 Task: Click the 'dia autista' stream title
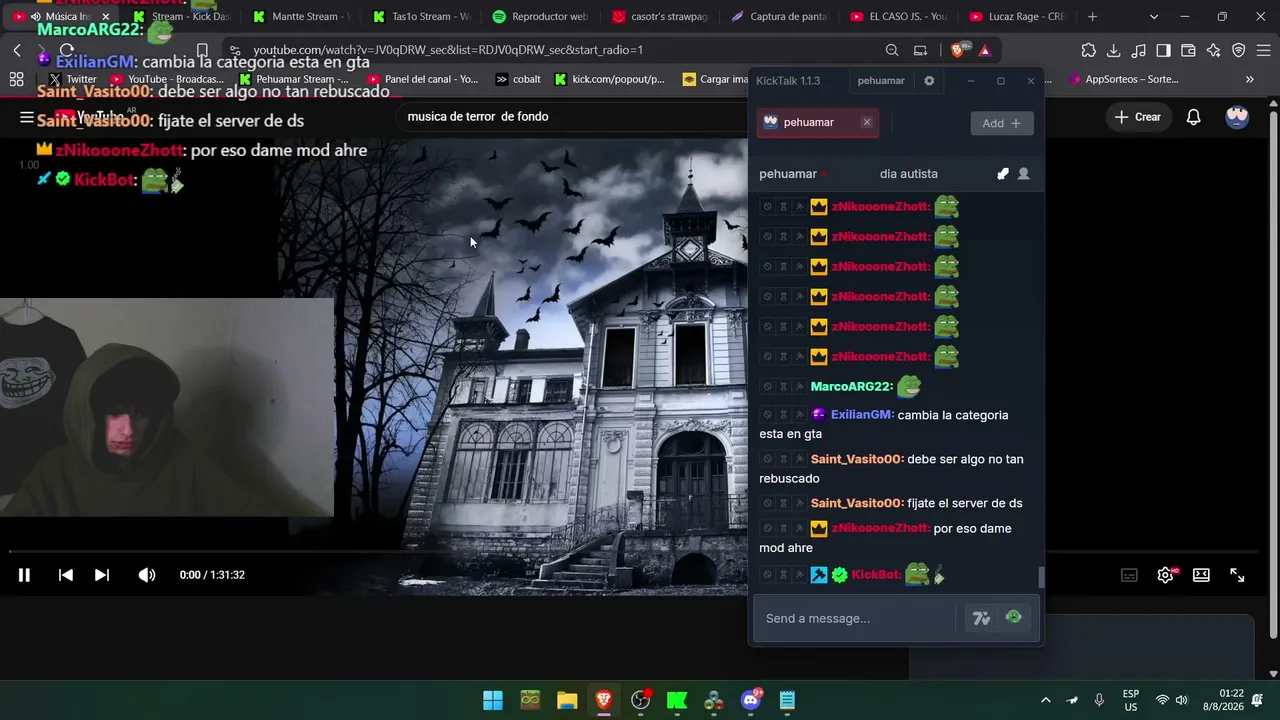click(909, 174)
